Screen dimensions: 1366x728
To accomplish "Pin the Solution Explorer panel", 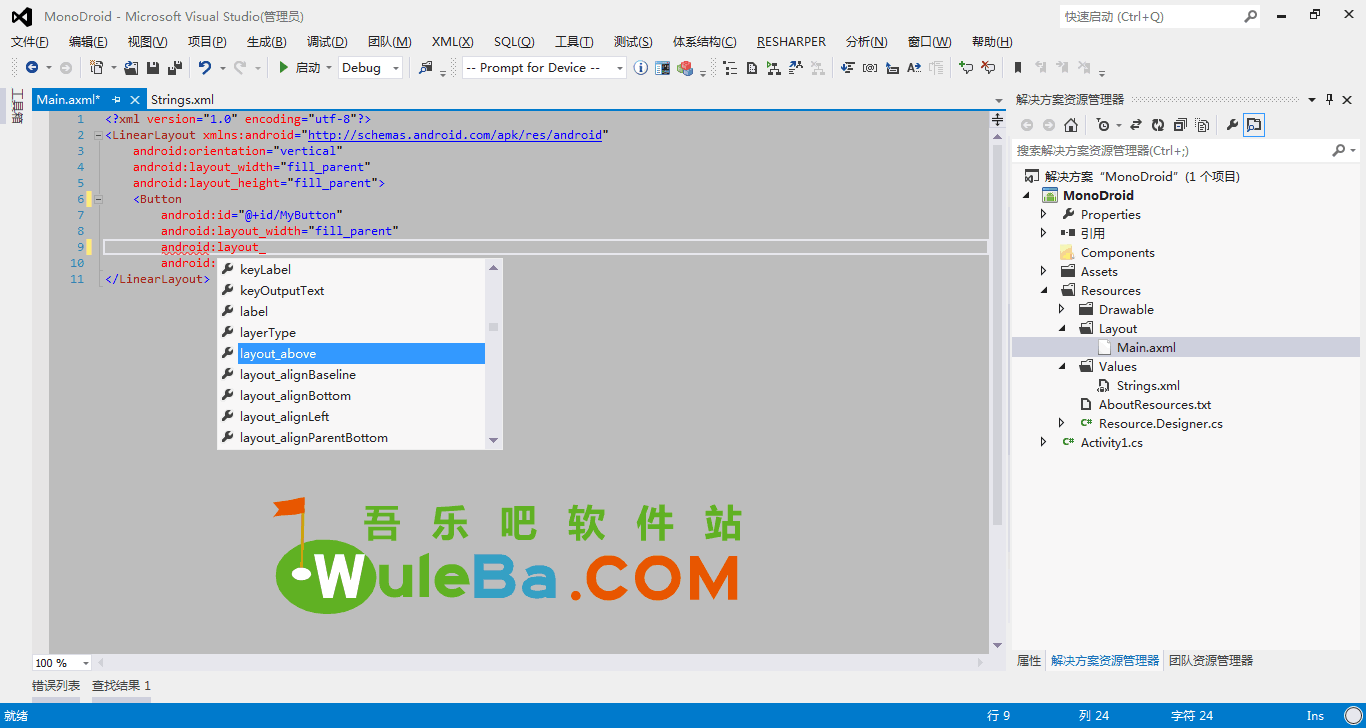I will [1329, 99].
